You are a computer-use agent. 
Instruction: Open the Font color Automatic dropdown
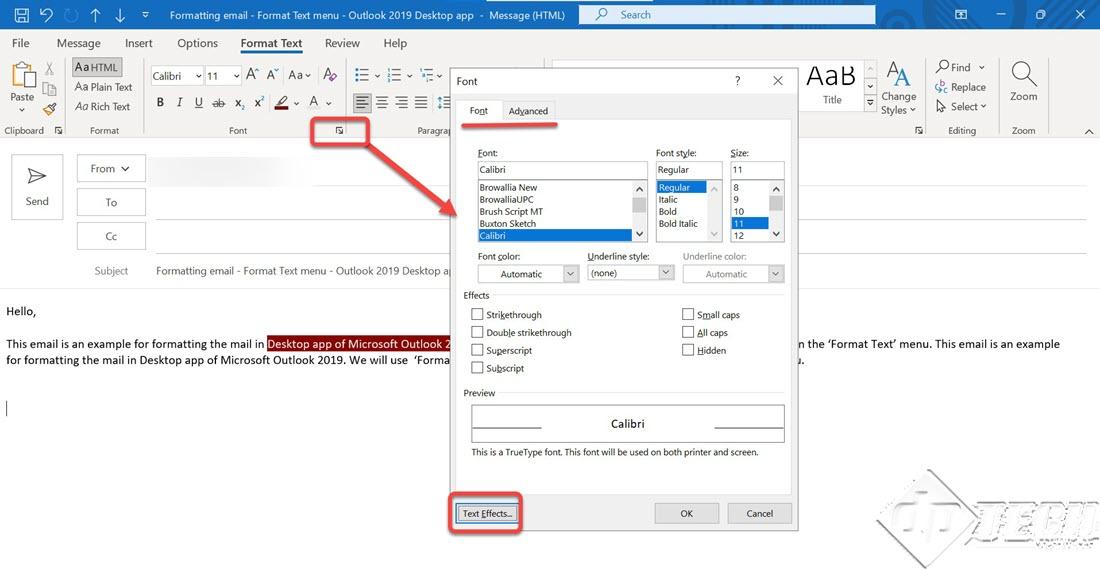point(528,274)
